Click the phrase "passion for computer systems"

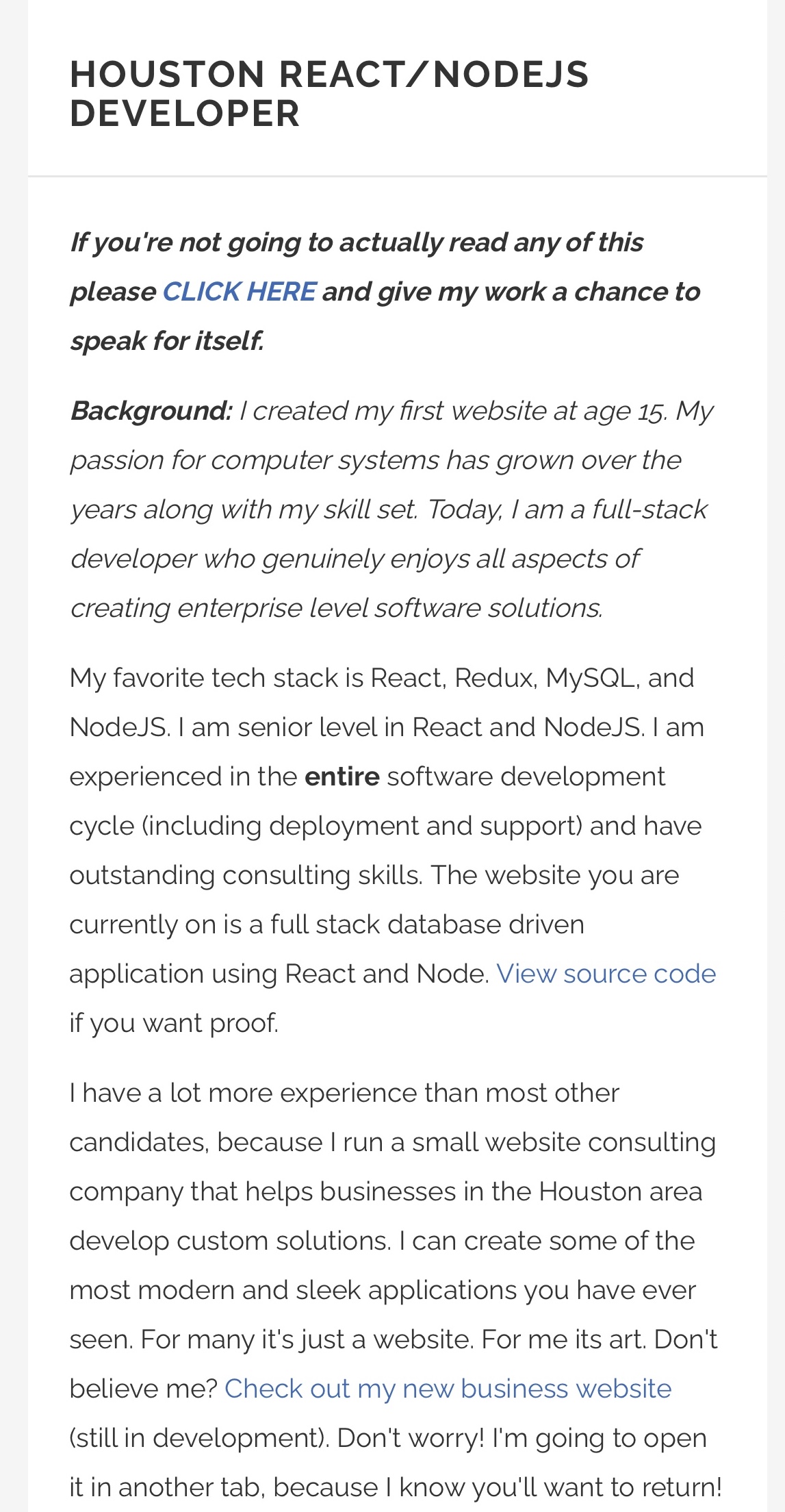click(203, 460)
